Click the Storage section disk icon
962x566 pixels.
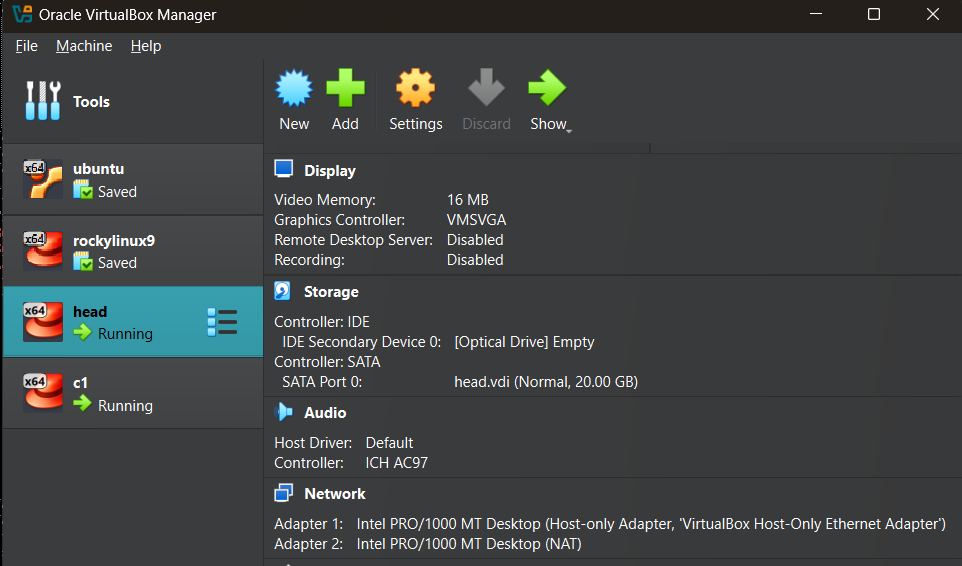tap(283, 291)
